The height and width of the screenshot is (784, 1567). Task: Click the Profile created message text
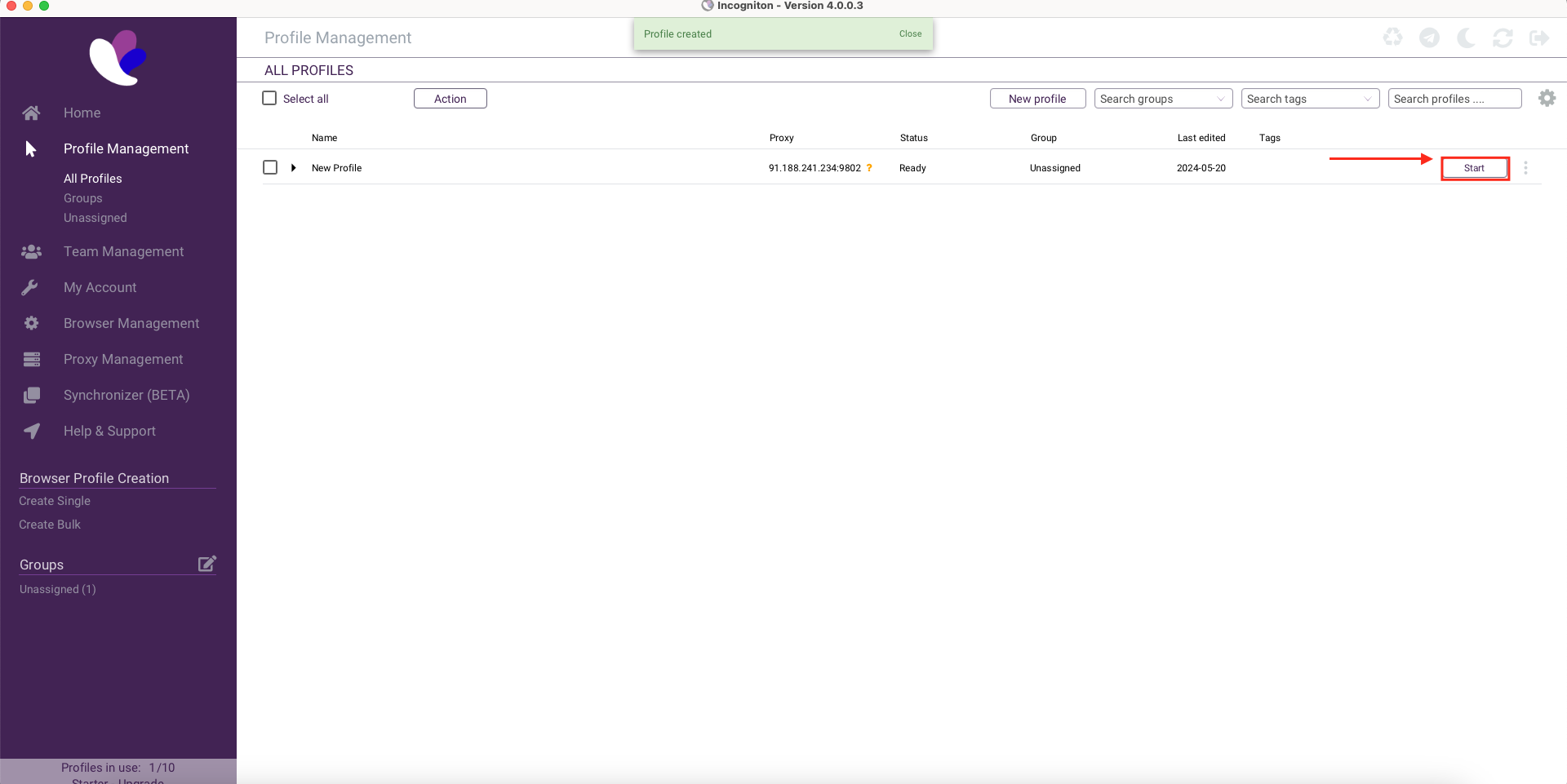[677, 34]
